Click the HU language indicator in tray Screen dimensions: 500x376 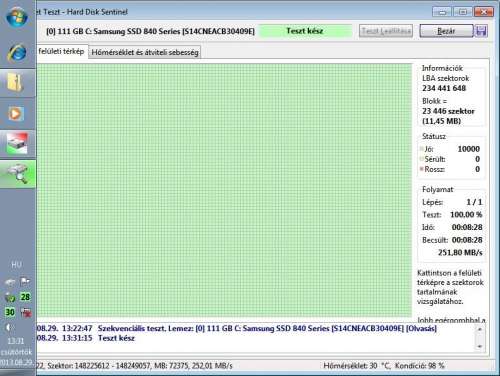[x=16, y=265]
